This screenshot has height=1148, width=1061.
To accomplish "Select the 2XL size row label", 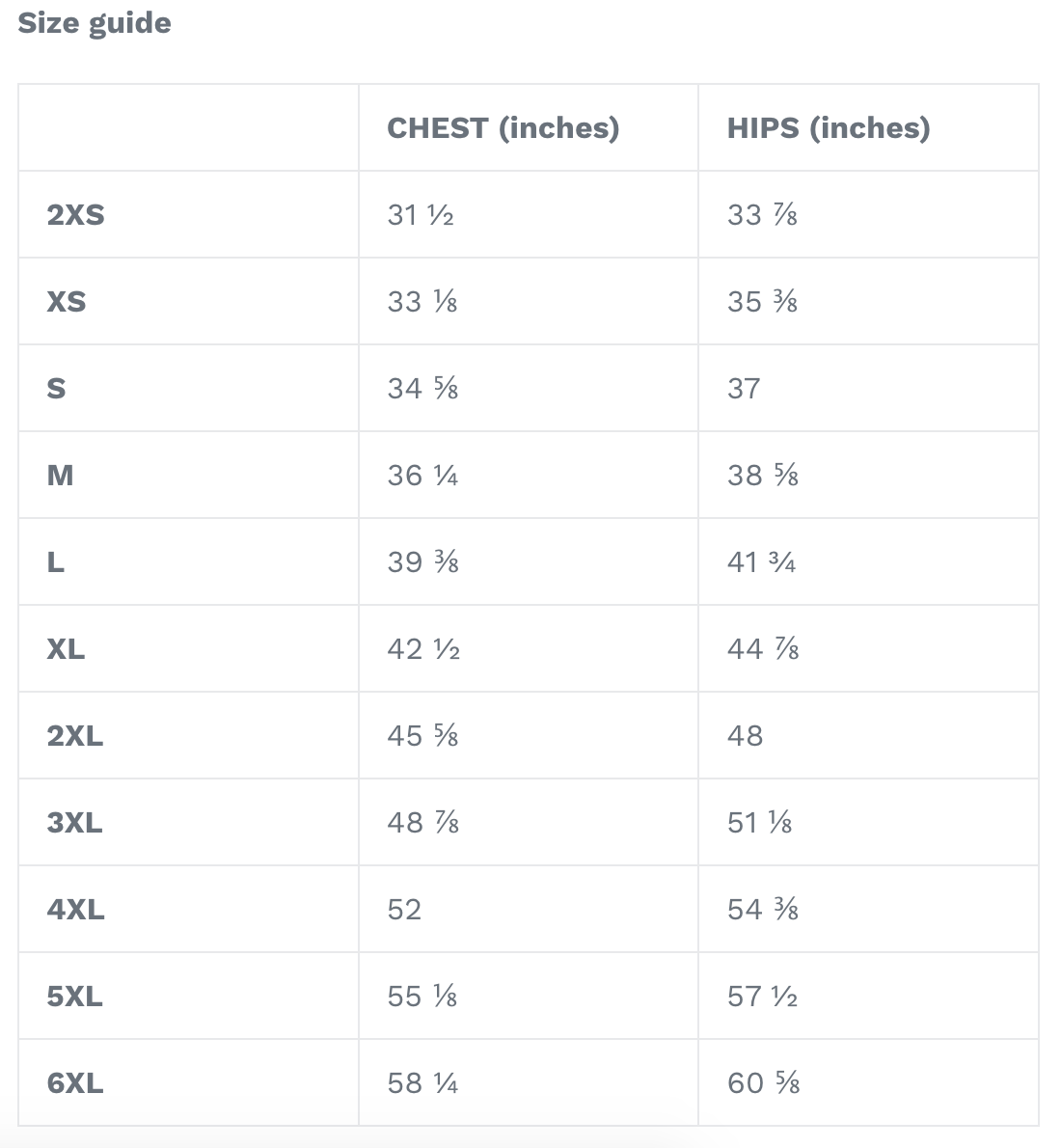I will click(x=75, y=735).
